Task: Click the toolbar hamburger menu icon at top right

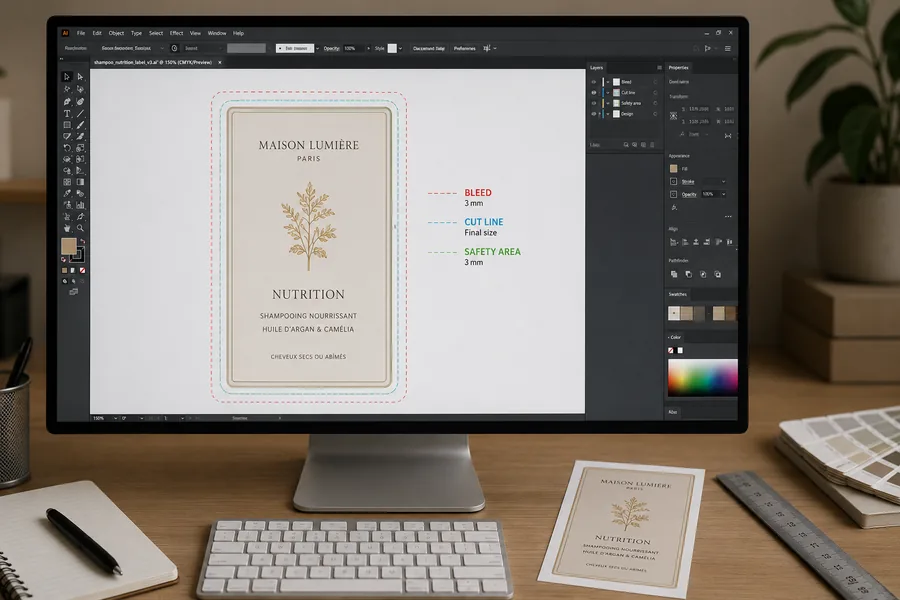Action: click(727, 49)
